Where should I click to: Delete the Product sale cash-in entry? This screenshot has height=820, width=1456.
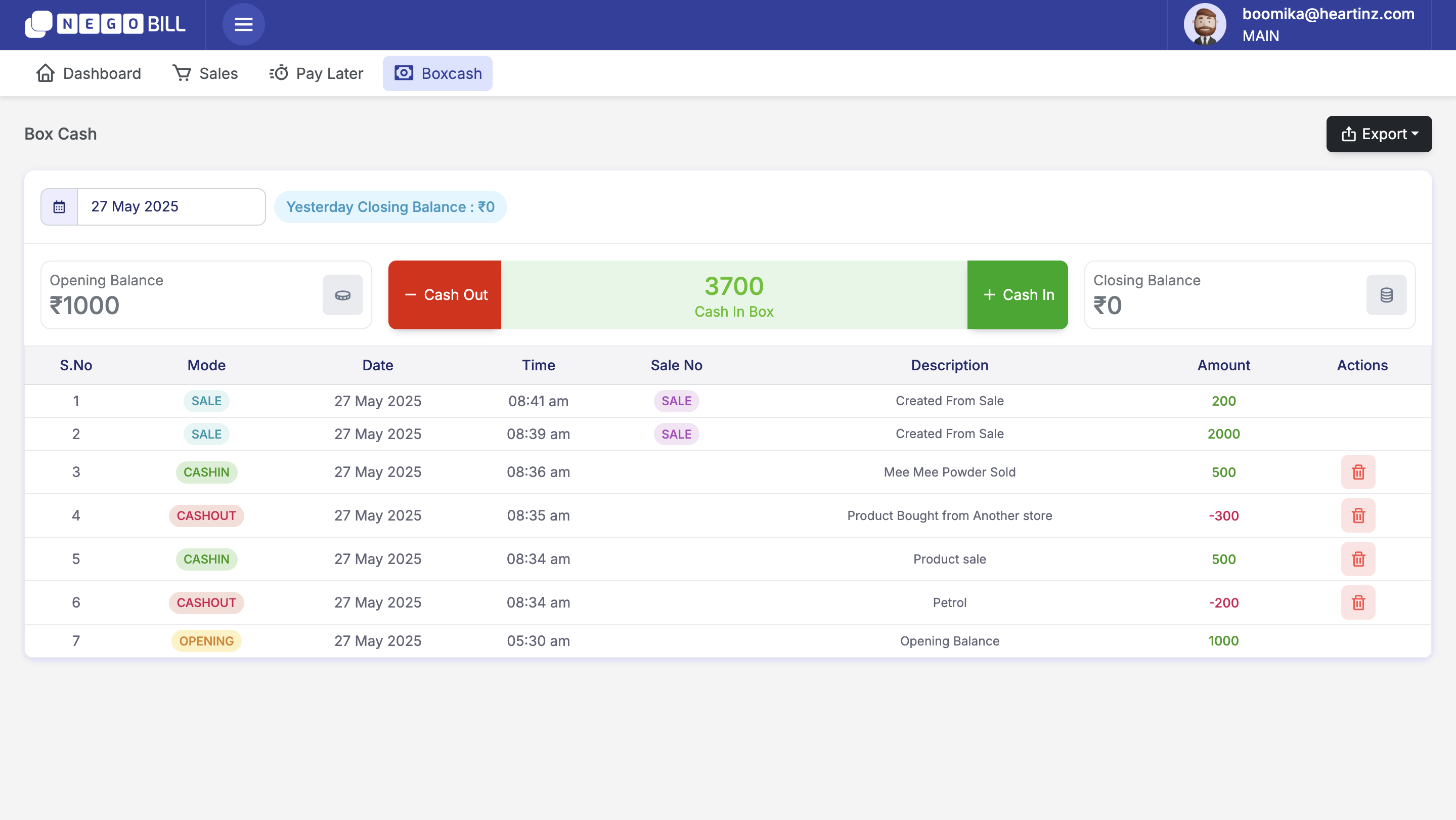[1358, 559]
